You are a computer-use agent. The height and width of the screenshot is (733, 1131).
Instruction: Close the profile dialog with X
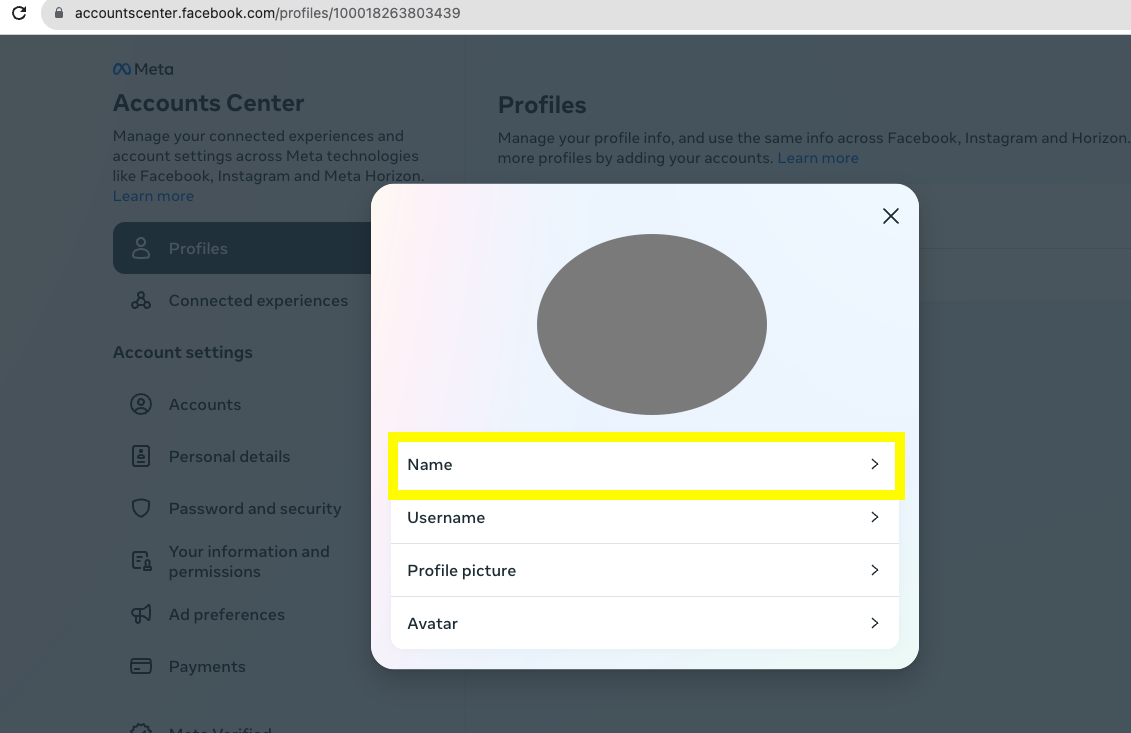click(890, 216)
